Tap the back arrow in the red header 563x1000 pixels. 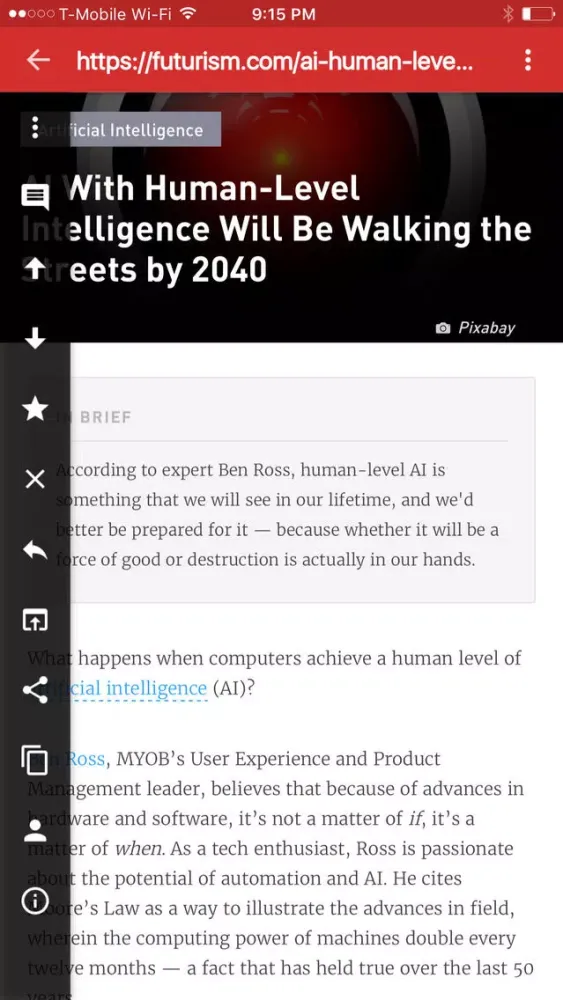(x=39, y=60)
